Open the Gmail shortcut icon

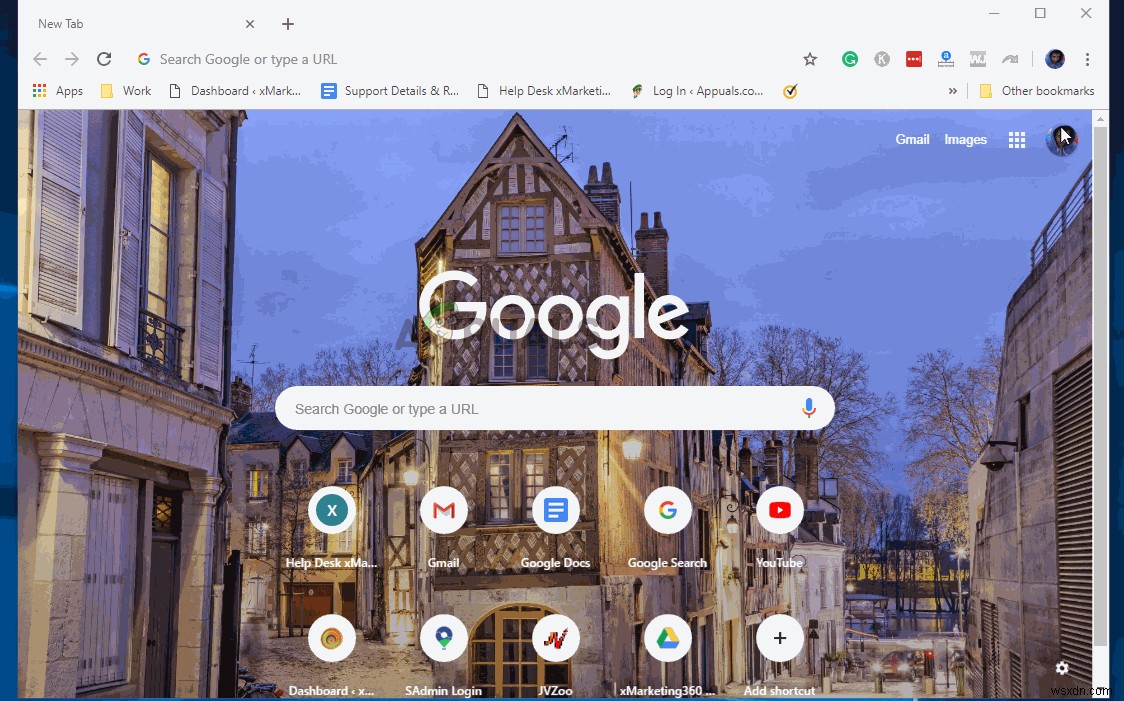tap(443, 510)
